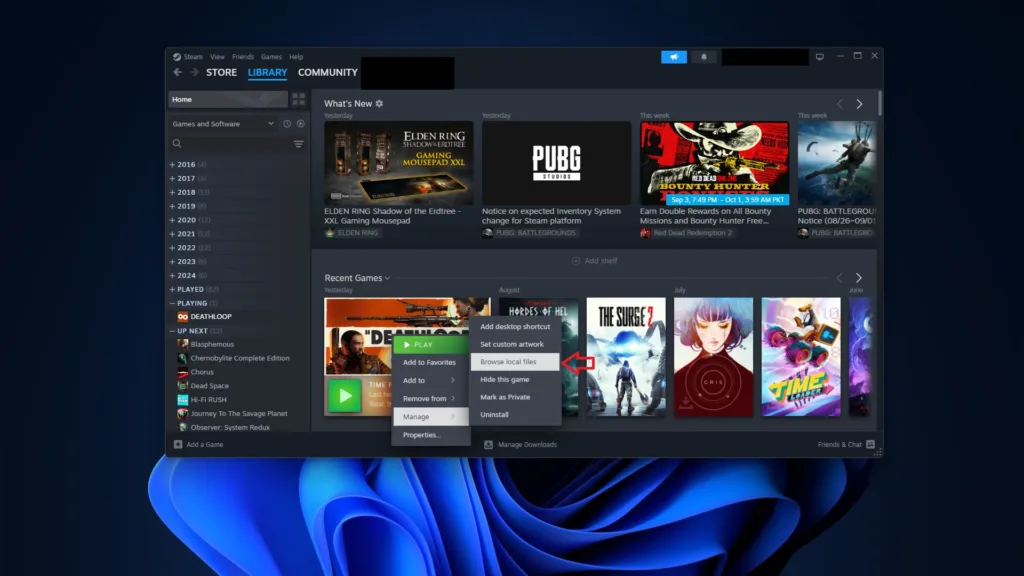
Task: Select Add desktop shortcut
Action: pos(515,327)
